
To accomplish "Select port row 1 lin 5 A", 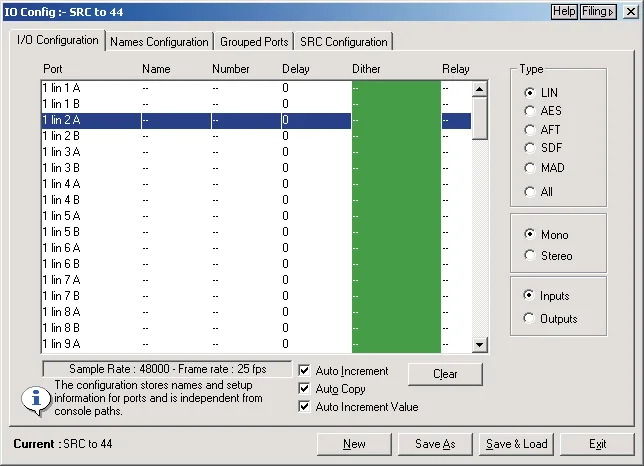I will tap(256, 216).
